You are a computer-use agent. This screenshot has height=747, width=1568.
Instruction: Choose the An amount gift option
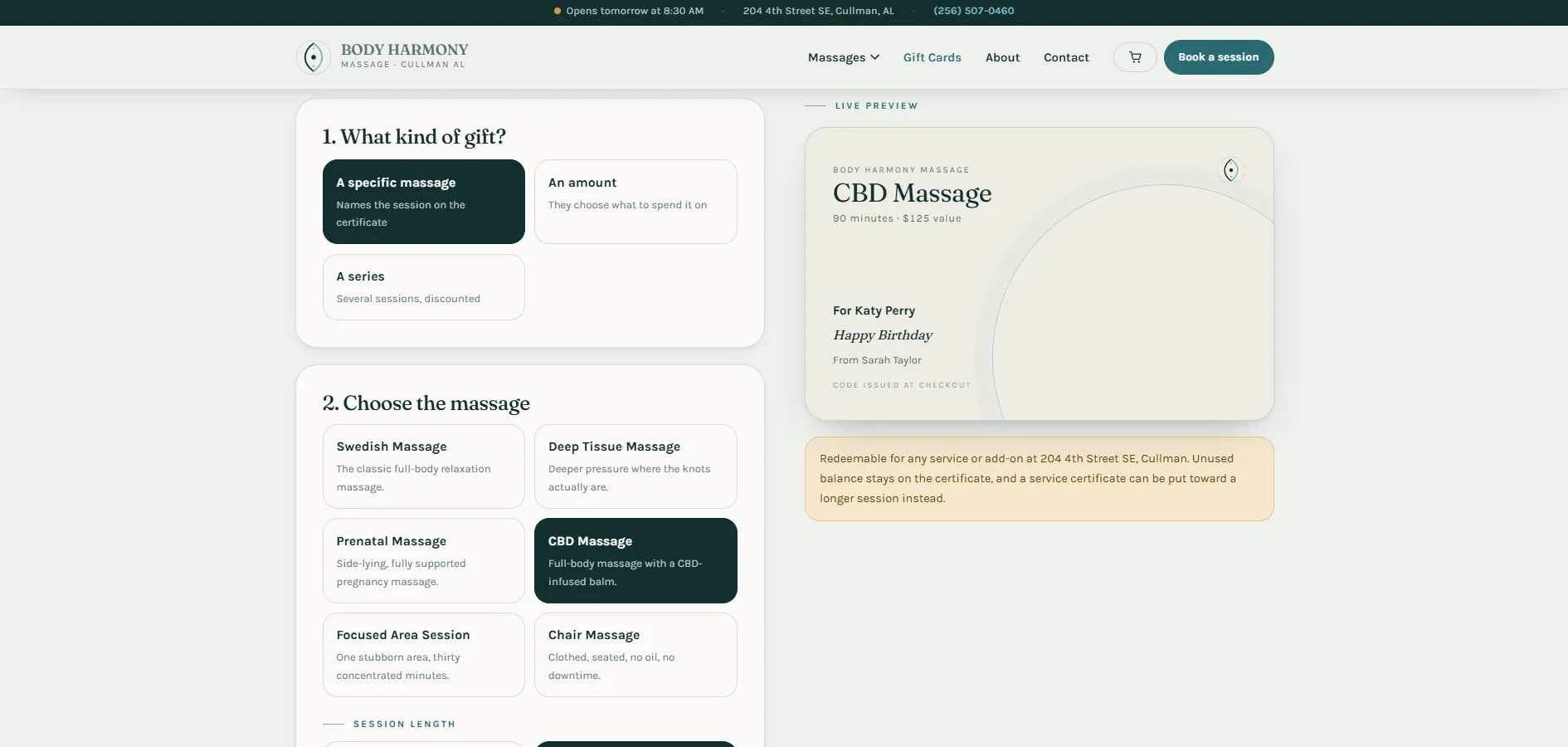point(635,202)
